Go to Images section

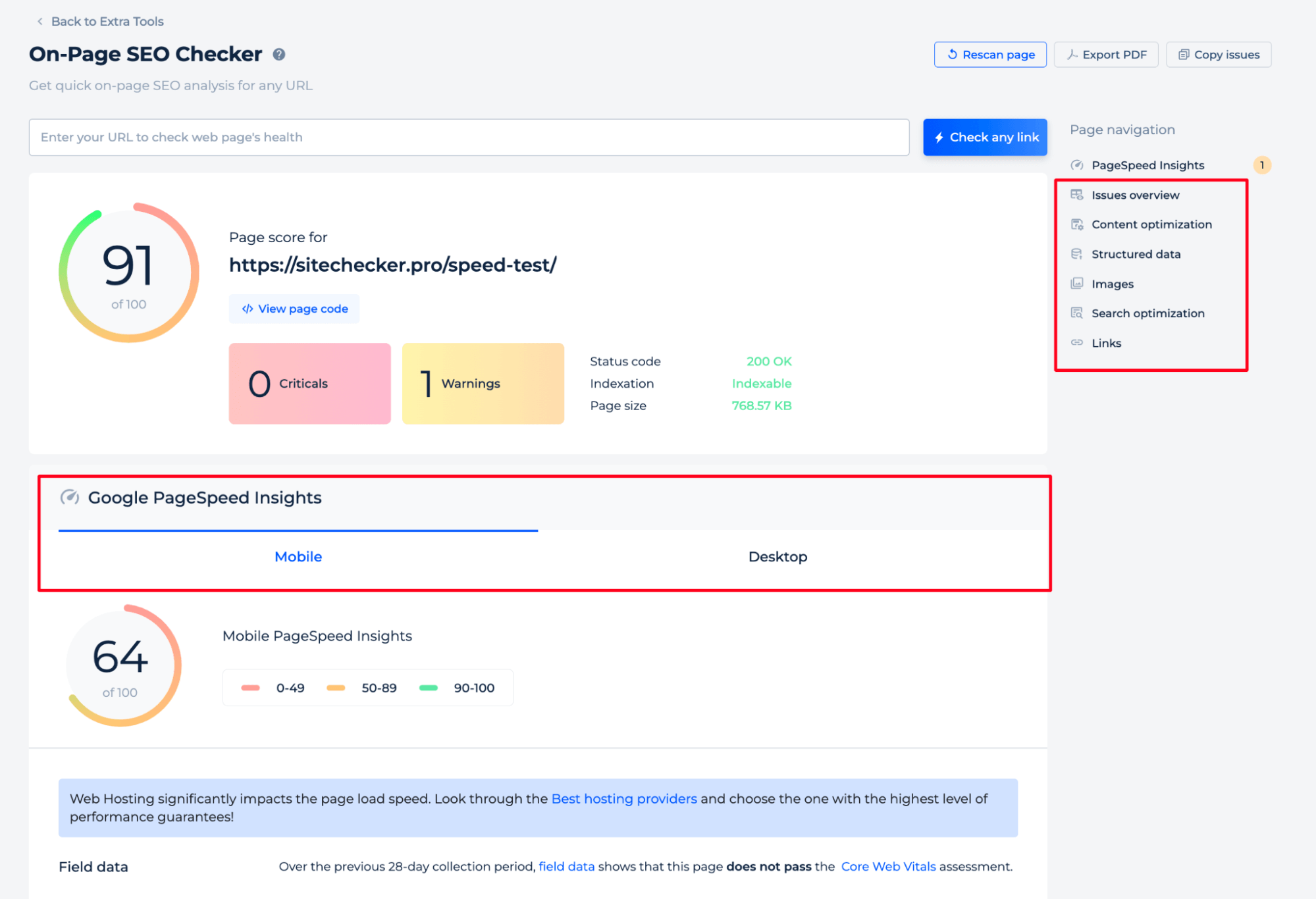click(1113, 284)
